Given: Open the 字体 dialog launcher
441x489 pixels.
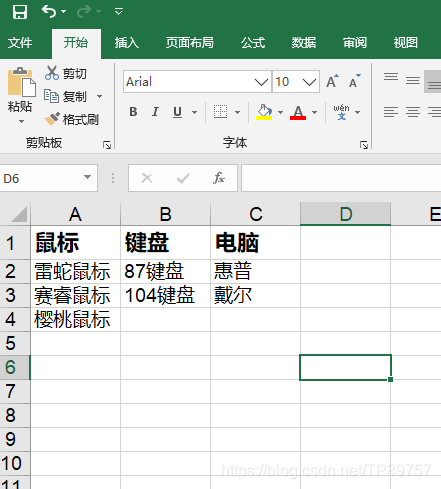Looking at the screenshot, I should tap(364, 145).
